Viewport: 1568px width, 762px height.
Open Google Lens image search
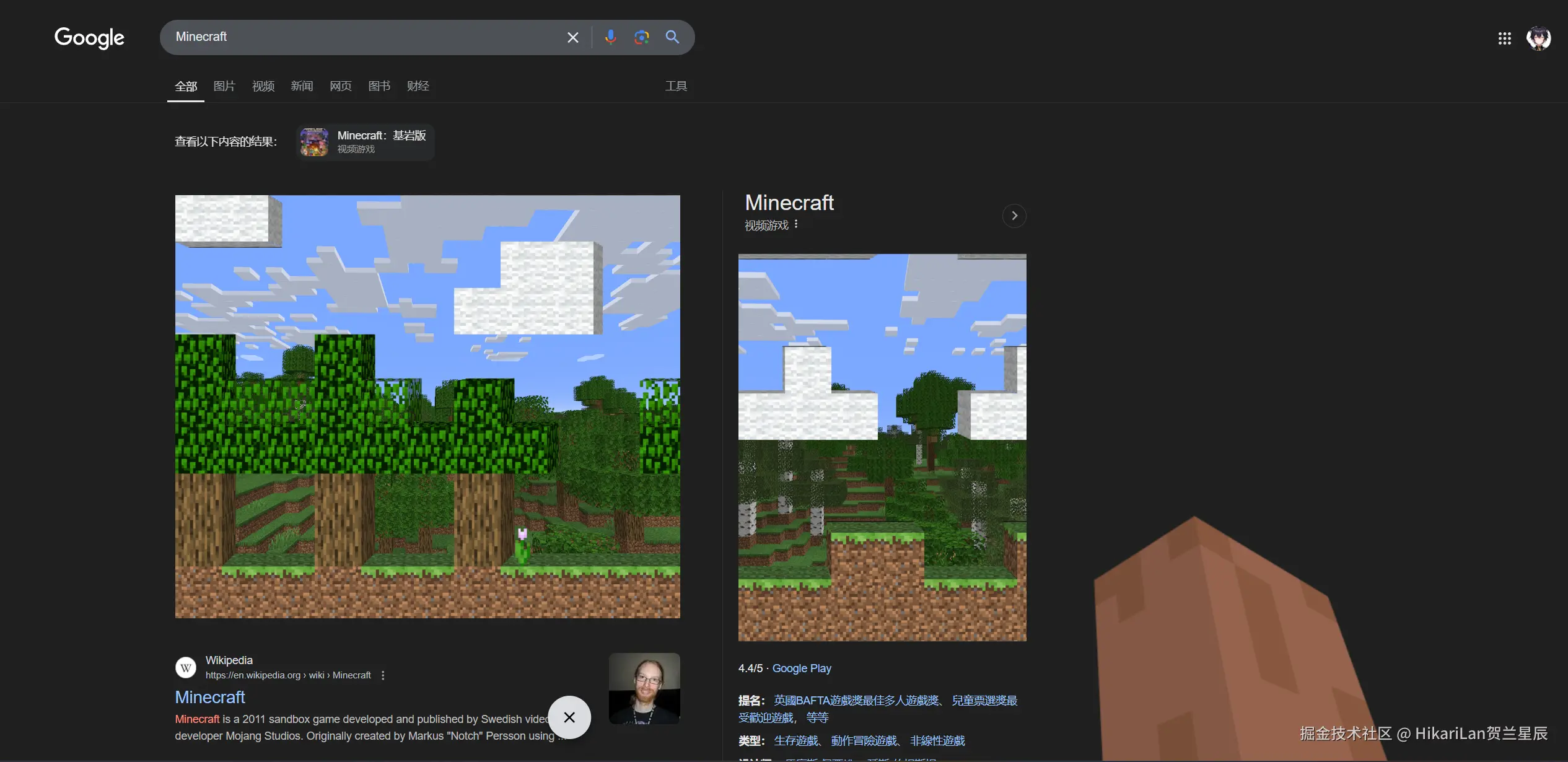641,37
